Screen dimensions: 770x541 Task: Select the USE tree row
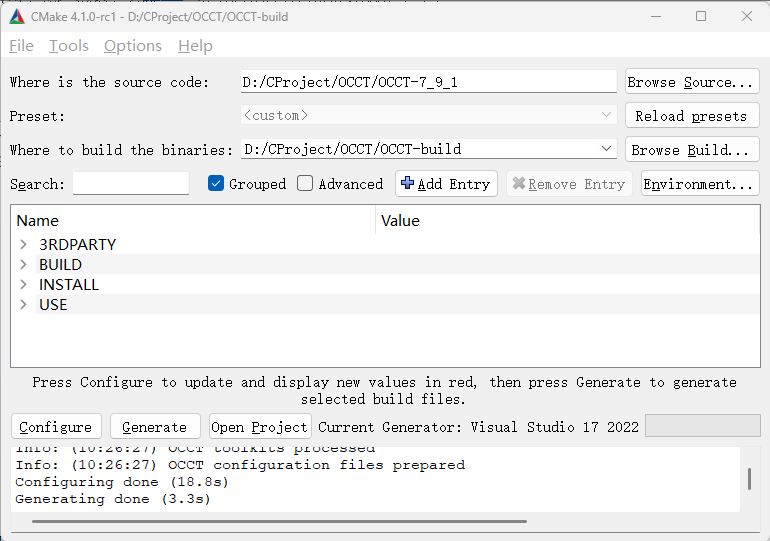(x=385, y=305)
